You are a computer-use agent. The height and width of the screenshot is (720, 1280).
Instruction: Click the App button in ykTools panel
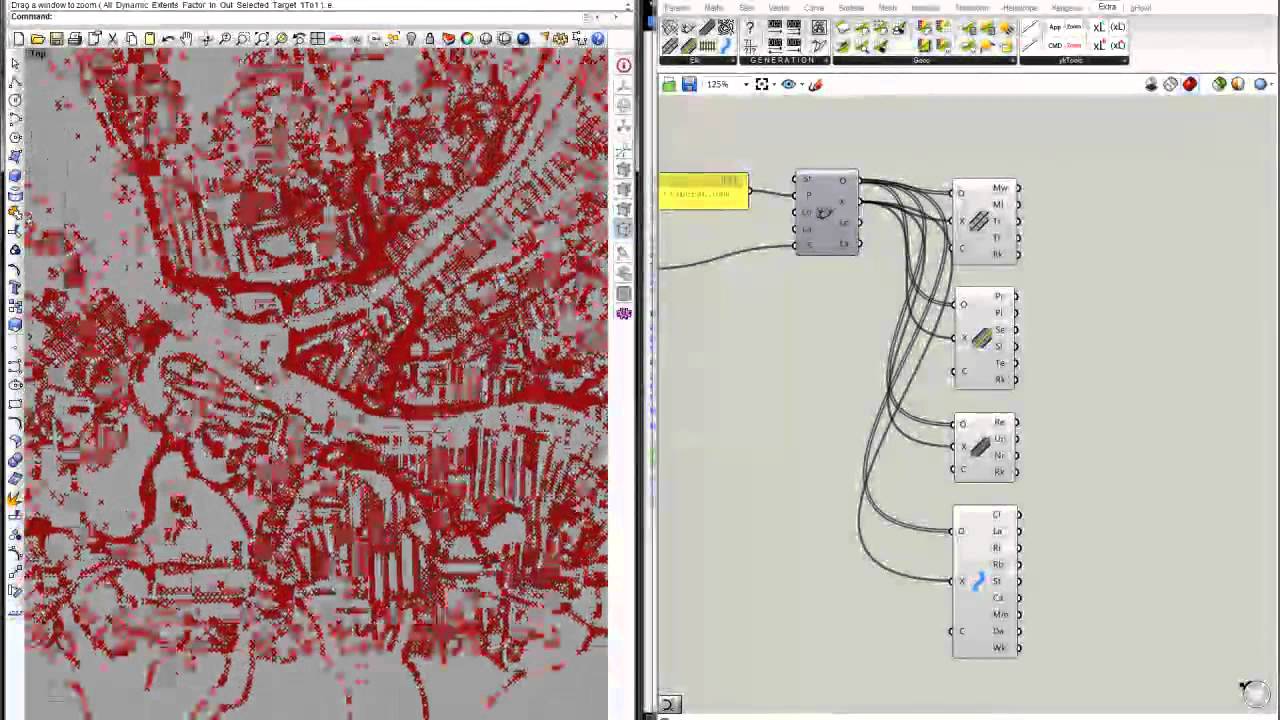tap(1055, 28)
